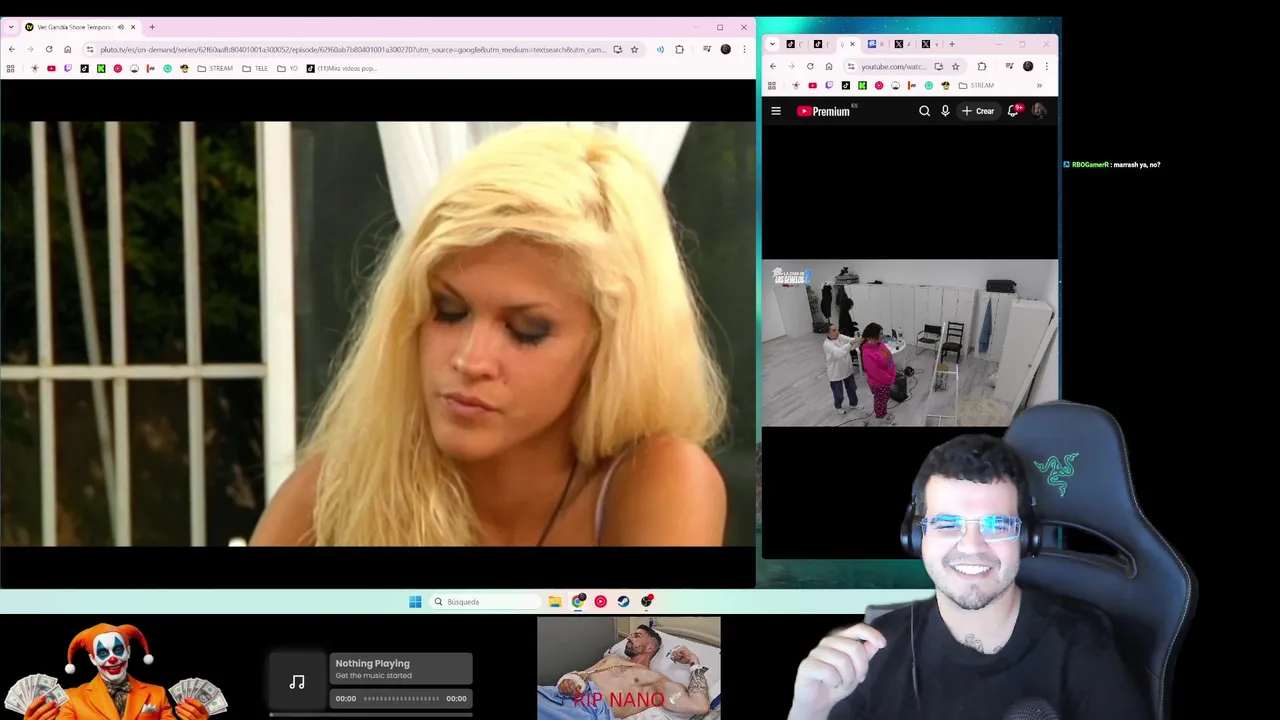The width and height of the screenshot is (1280, 720).
Task: Switch to the first X tab
Action: click(899, 44)
